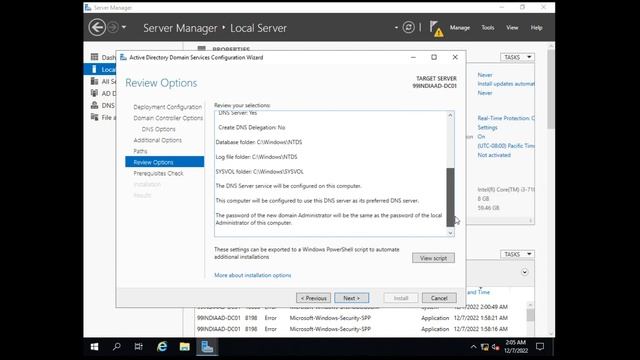Open taskbar search magnifier
Viewport: 640px width, 360px height.
116,347
